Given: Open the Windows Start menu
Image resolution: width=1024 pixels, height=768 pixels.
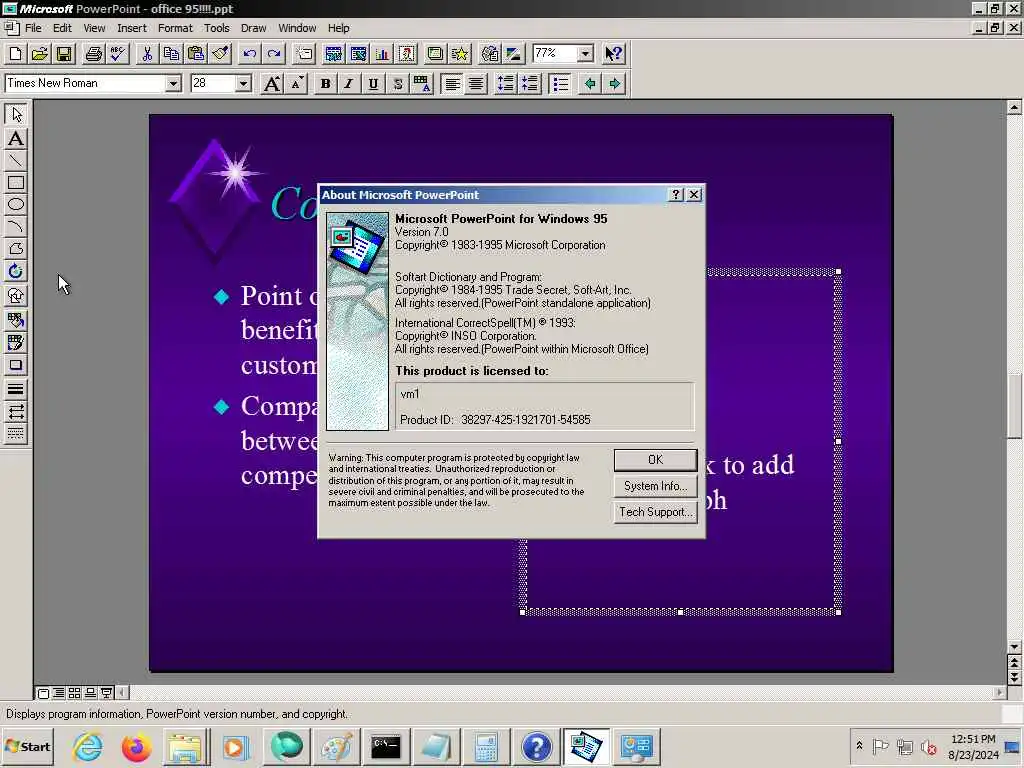Looking at the screenshot, I should [x=28, y=747].
